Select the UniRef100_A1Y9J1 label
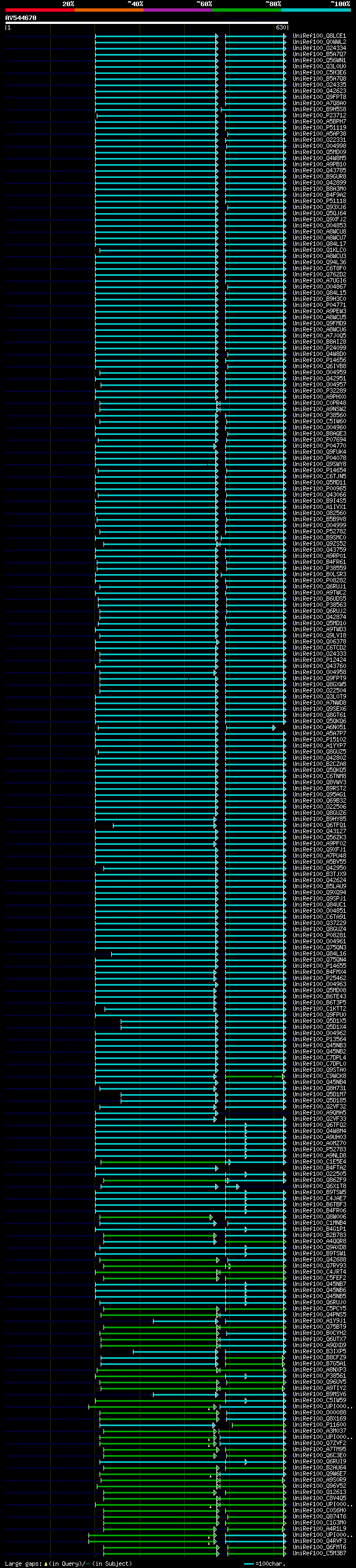This screenshot has width=356, height=1568. pos(319,1320)
